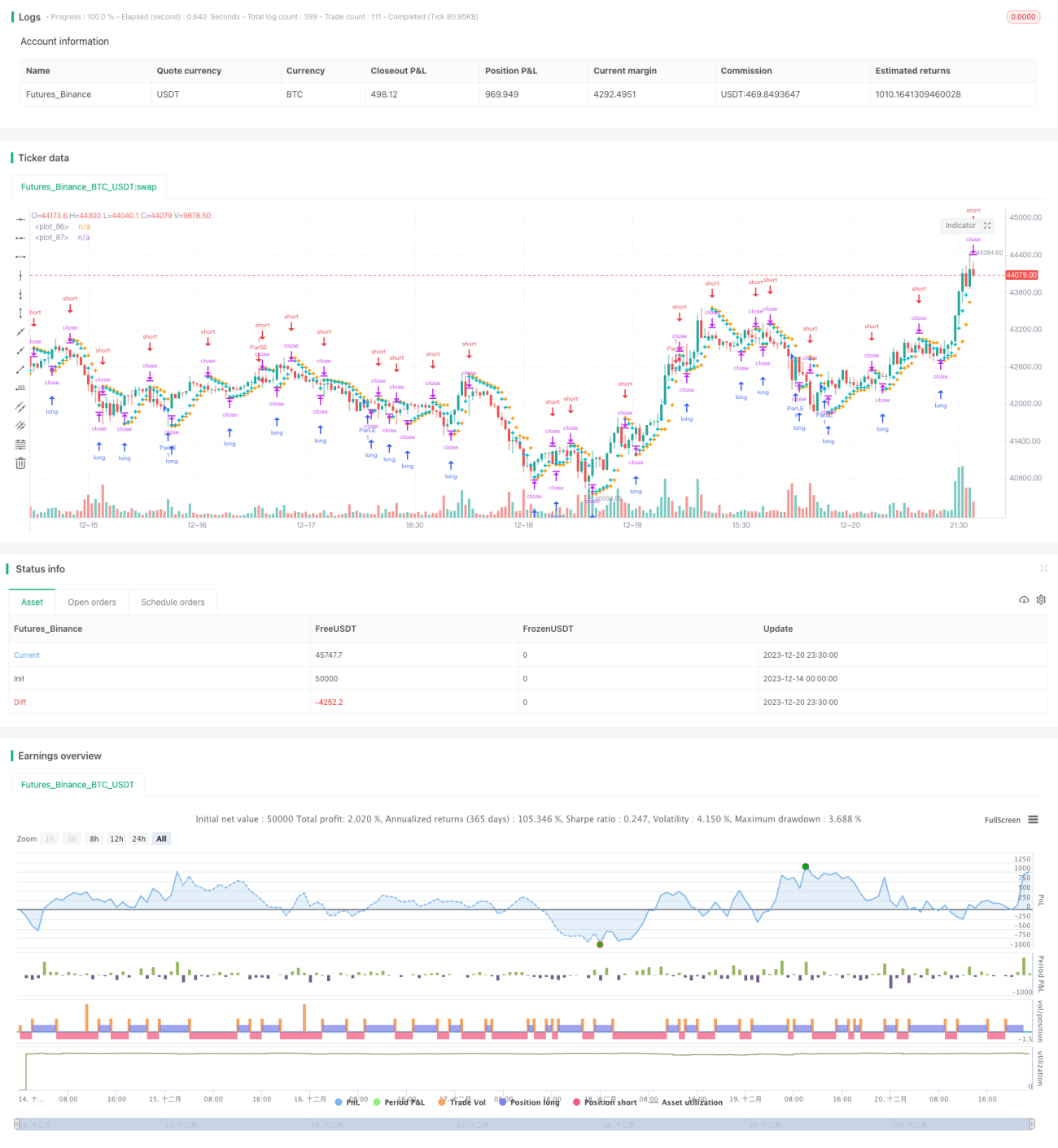Image resolution: width=1058 pixels, height=1148 pixels.
Task: Click the cloud download icon in Status info
Action: 1024,600
